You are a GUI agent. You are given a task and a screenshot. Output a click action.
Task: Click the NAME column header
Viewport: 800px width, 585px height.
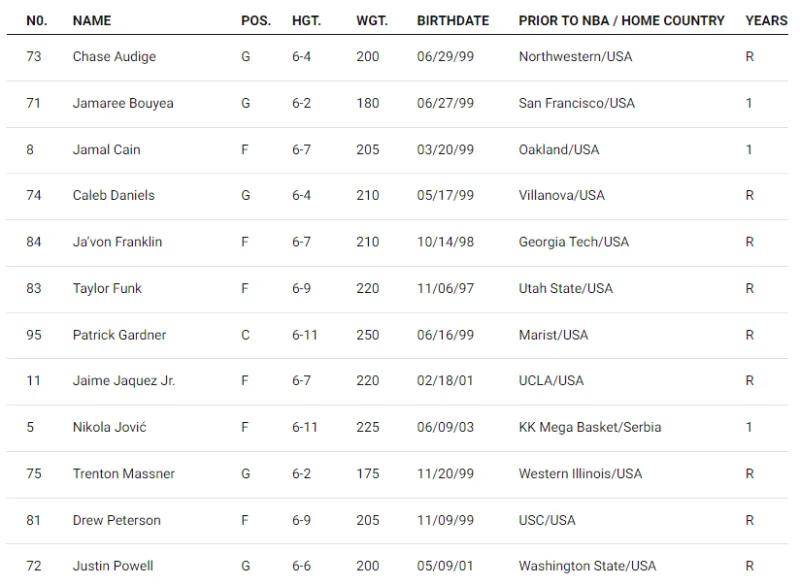92,20
